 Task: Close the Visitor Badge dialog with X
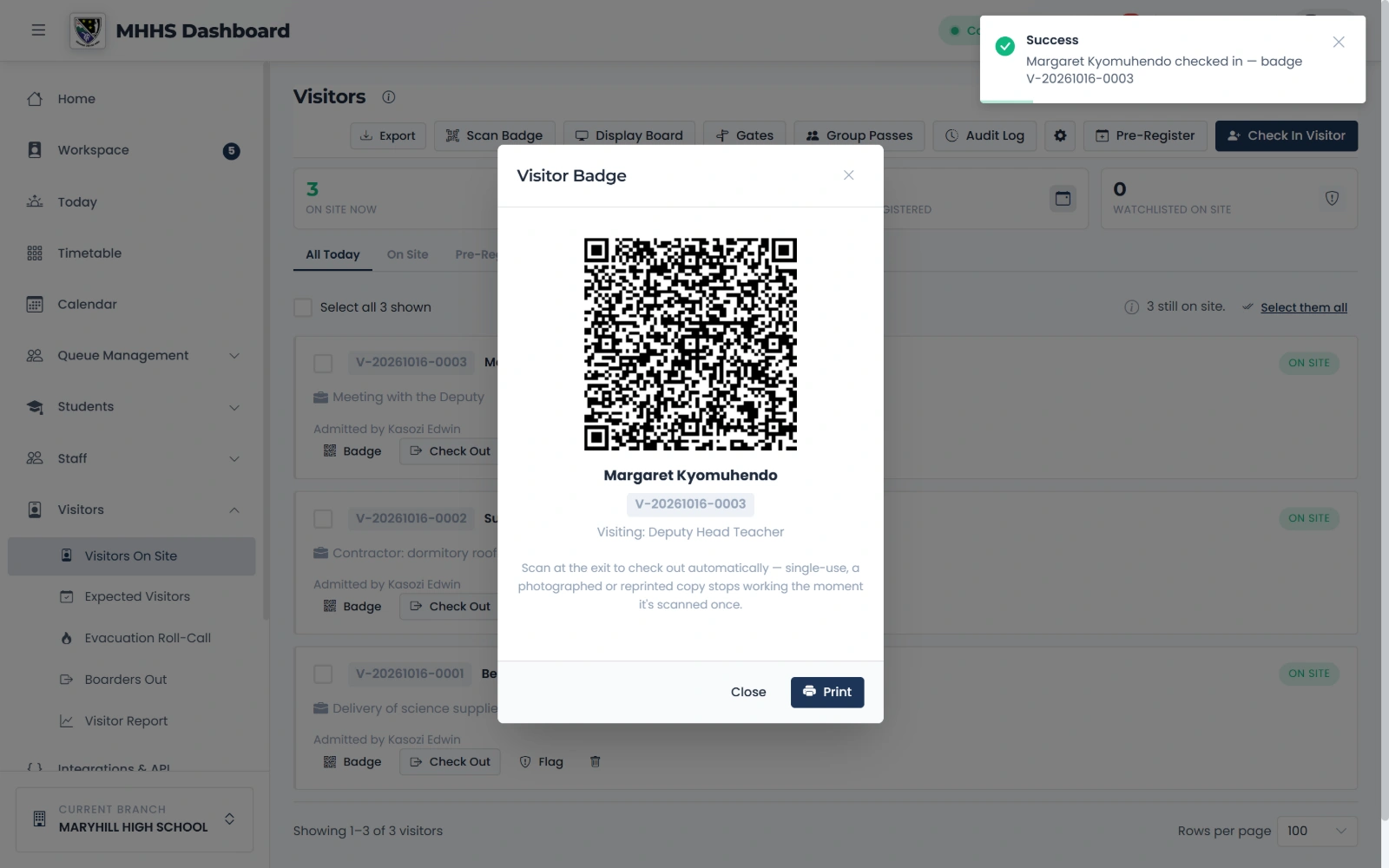[849, 175]
